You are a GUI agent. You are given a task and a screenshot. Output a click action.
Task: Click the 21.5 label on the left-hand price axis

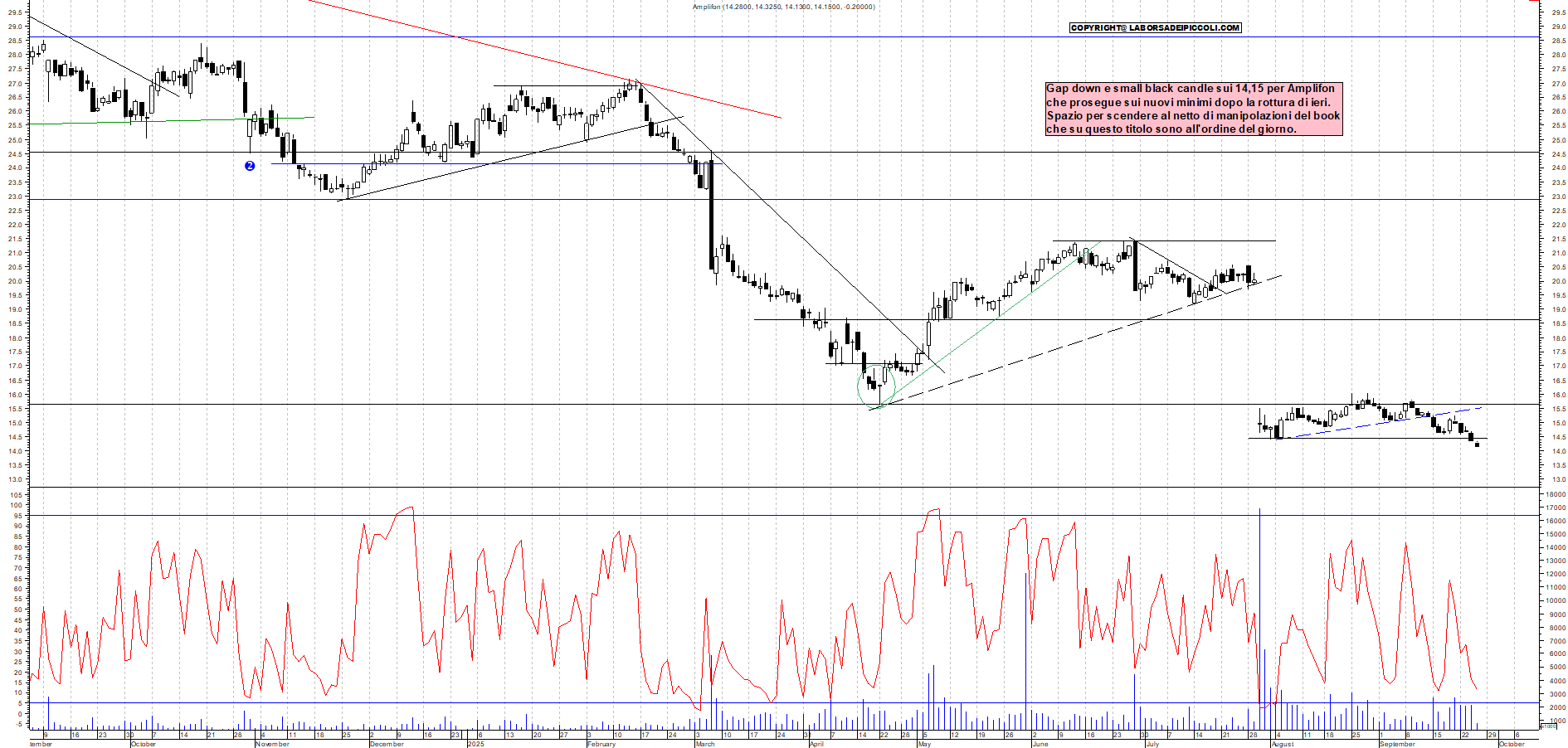coord(15,239)
